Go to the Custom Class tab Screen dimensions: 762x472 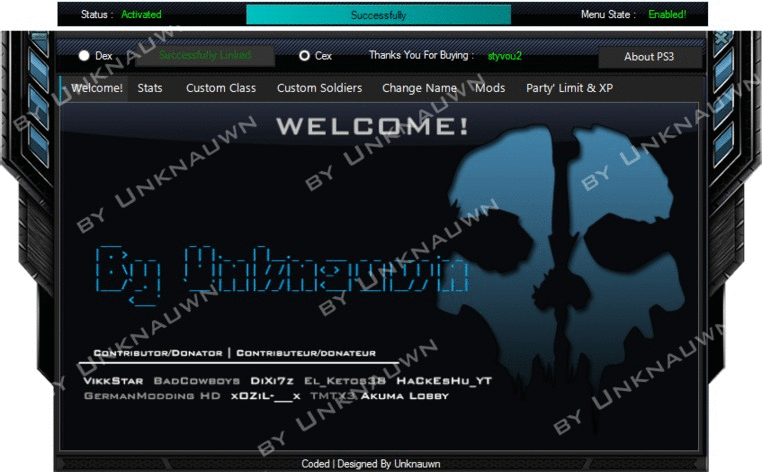(221, 88)
